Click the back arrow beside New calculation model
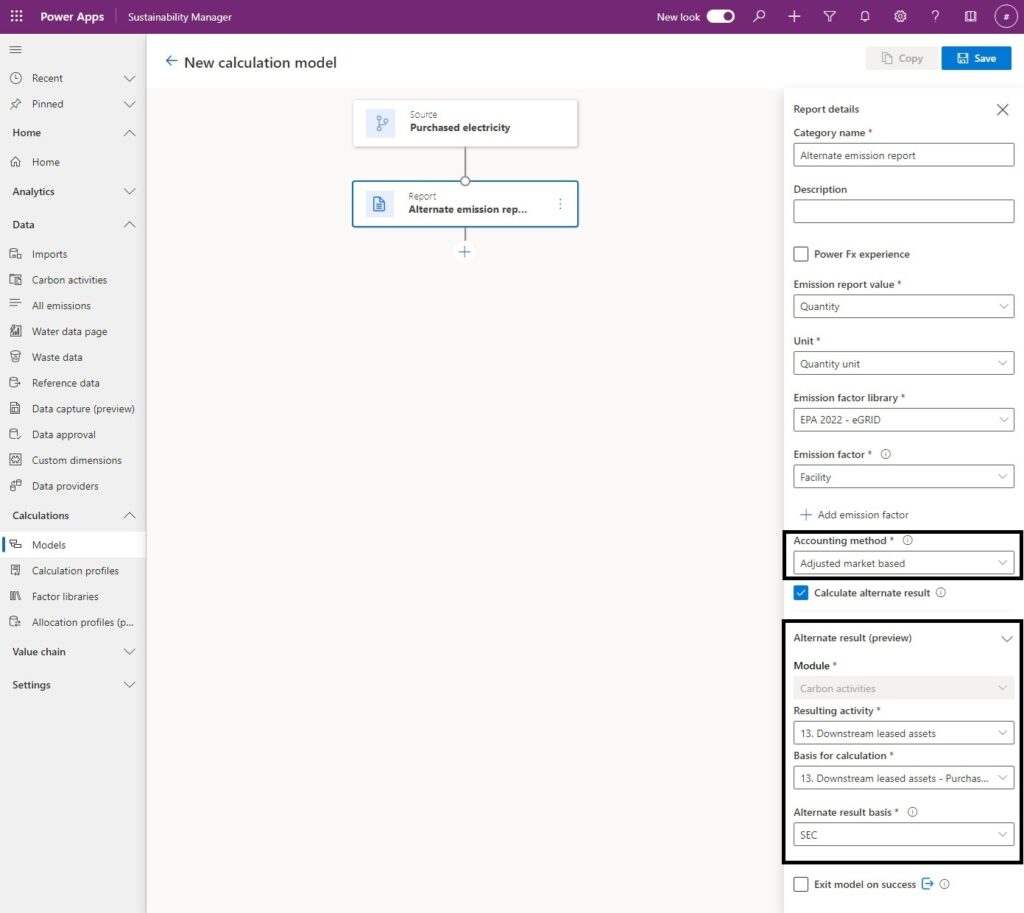1024x913 pixels. coord(171,62)
